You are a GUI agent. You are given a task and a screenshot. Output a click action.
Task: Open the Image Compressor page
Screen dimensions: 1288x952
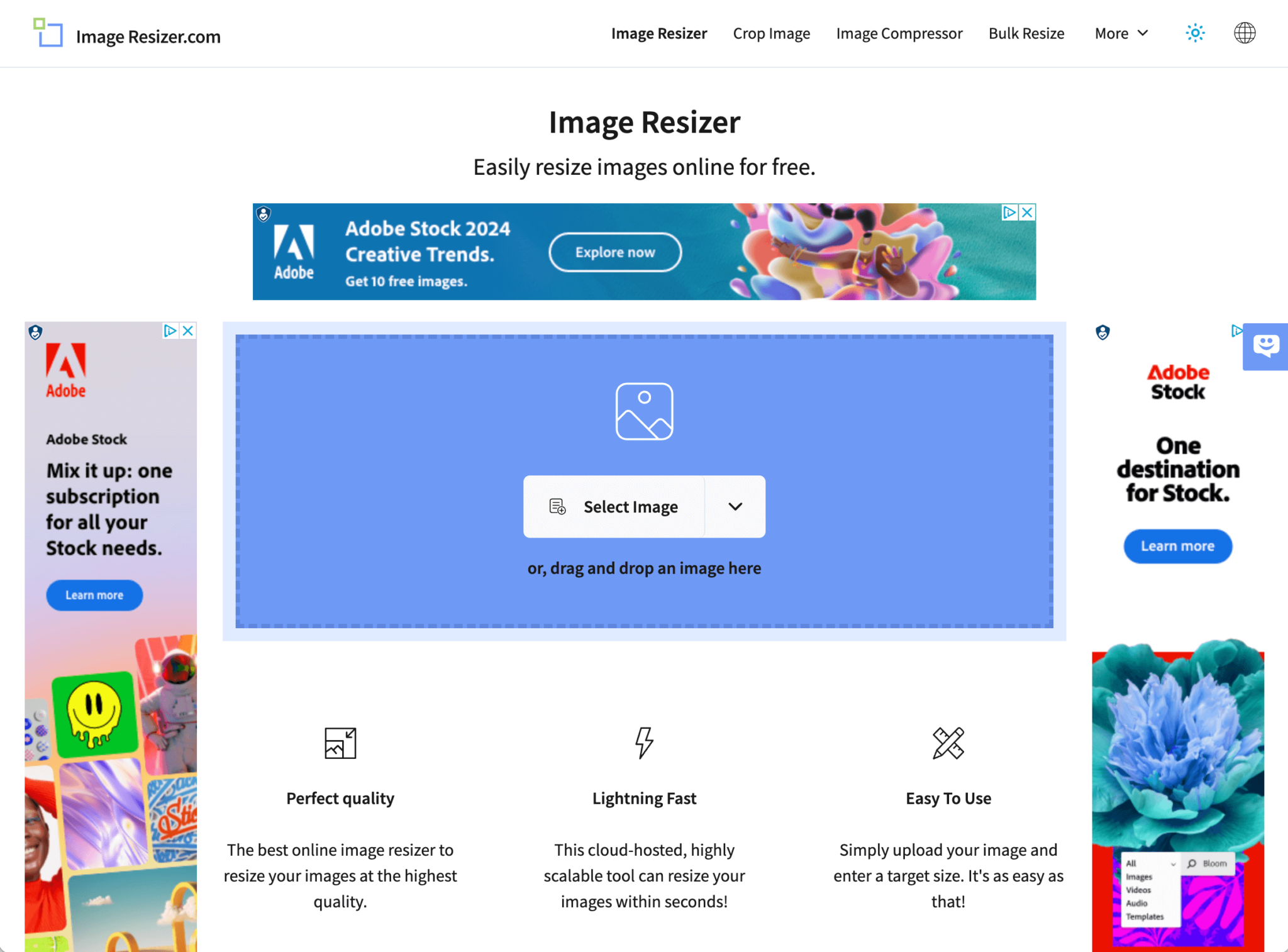tap(899, 33)
